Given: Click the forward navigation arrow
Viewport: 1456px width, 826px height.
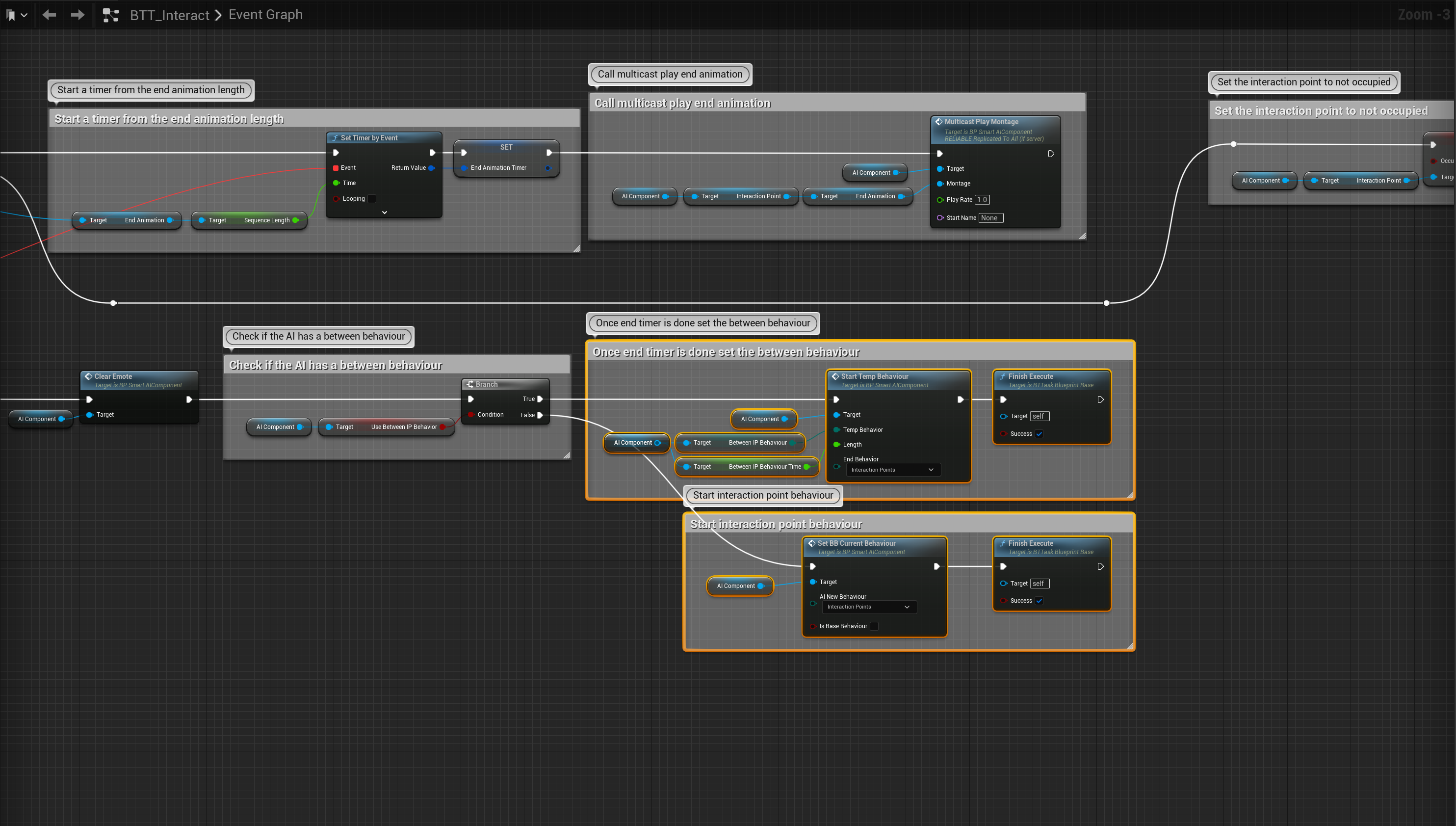Looking at the screenshot, I should [78, 15].
